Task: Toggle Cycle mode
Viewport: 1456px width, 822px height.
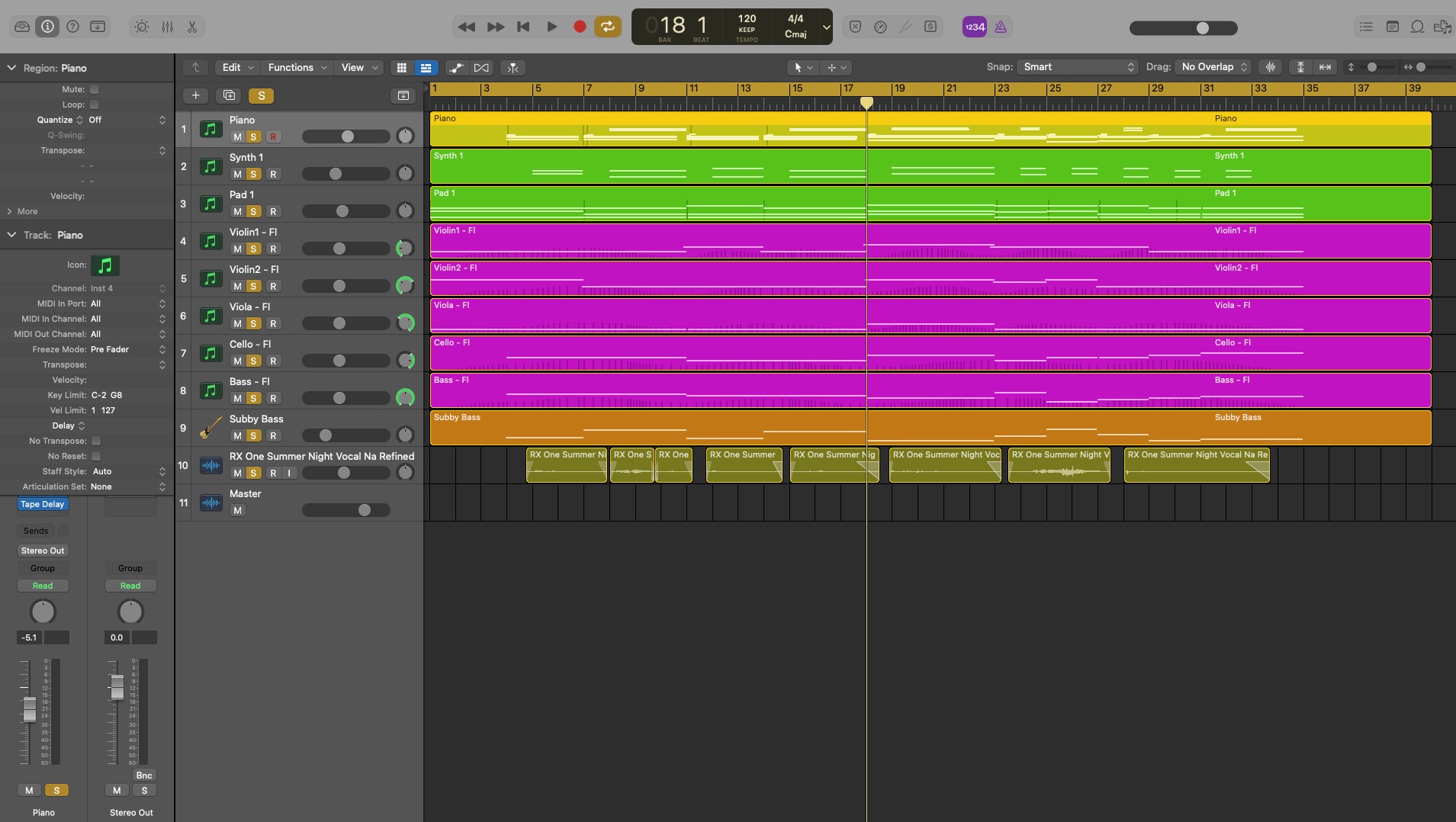Action: 607,27
